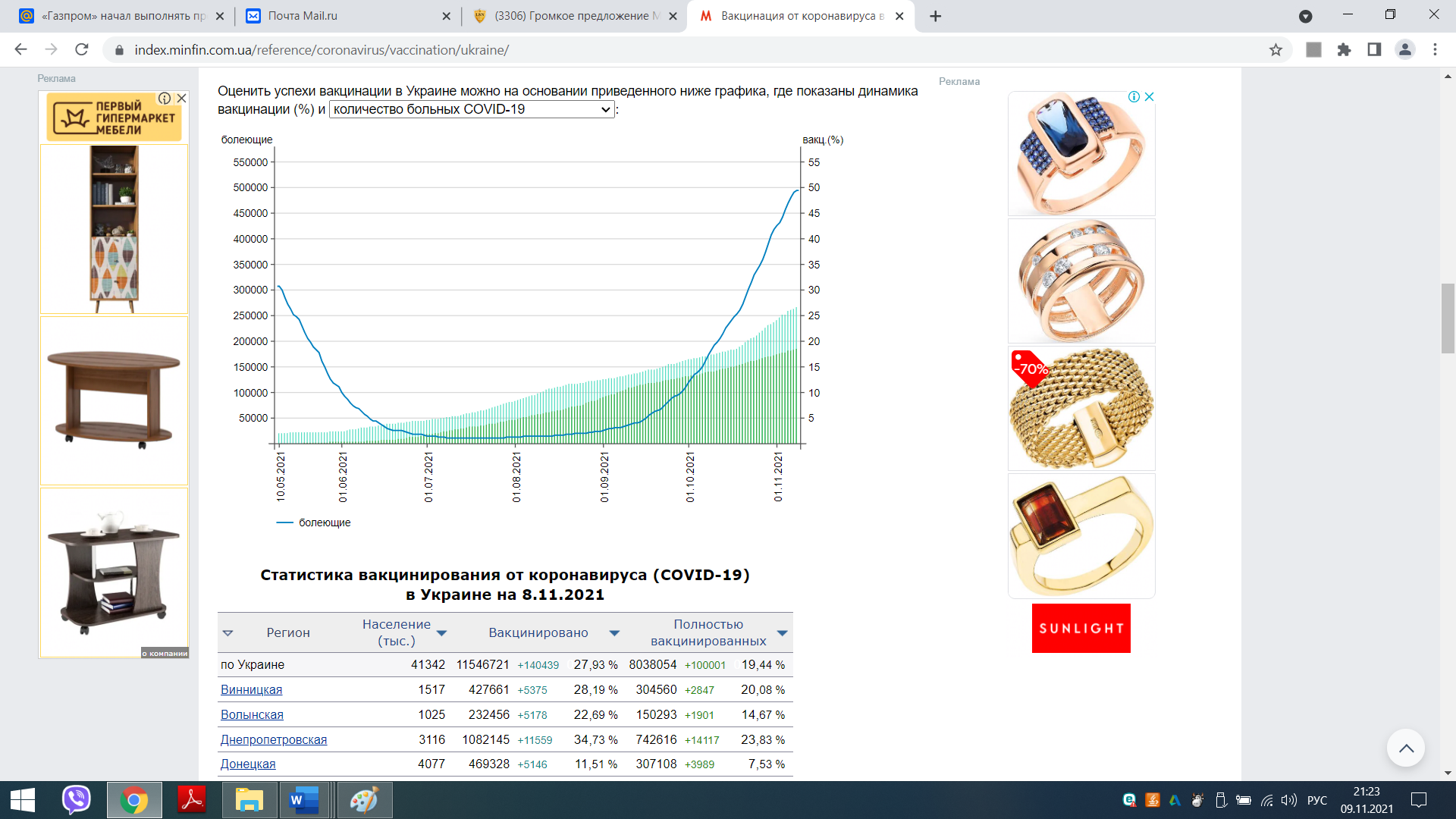Screen dimensions: 1456x819
Task: Open the Chrome three-dot menu
Action: pyautogui.click(x=1435, y=49)
